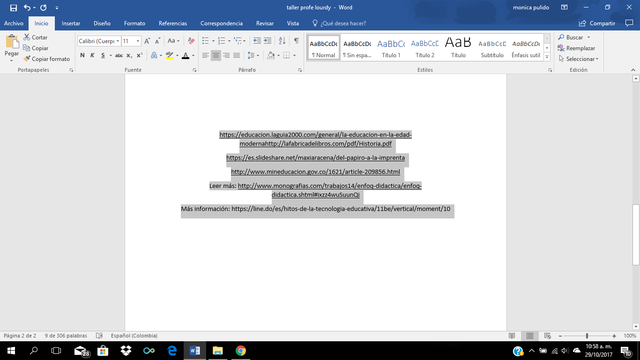This screenshot has height=360, width=640.
Task: Apply text effects icon
Action: click(x=154, y=56)
